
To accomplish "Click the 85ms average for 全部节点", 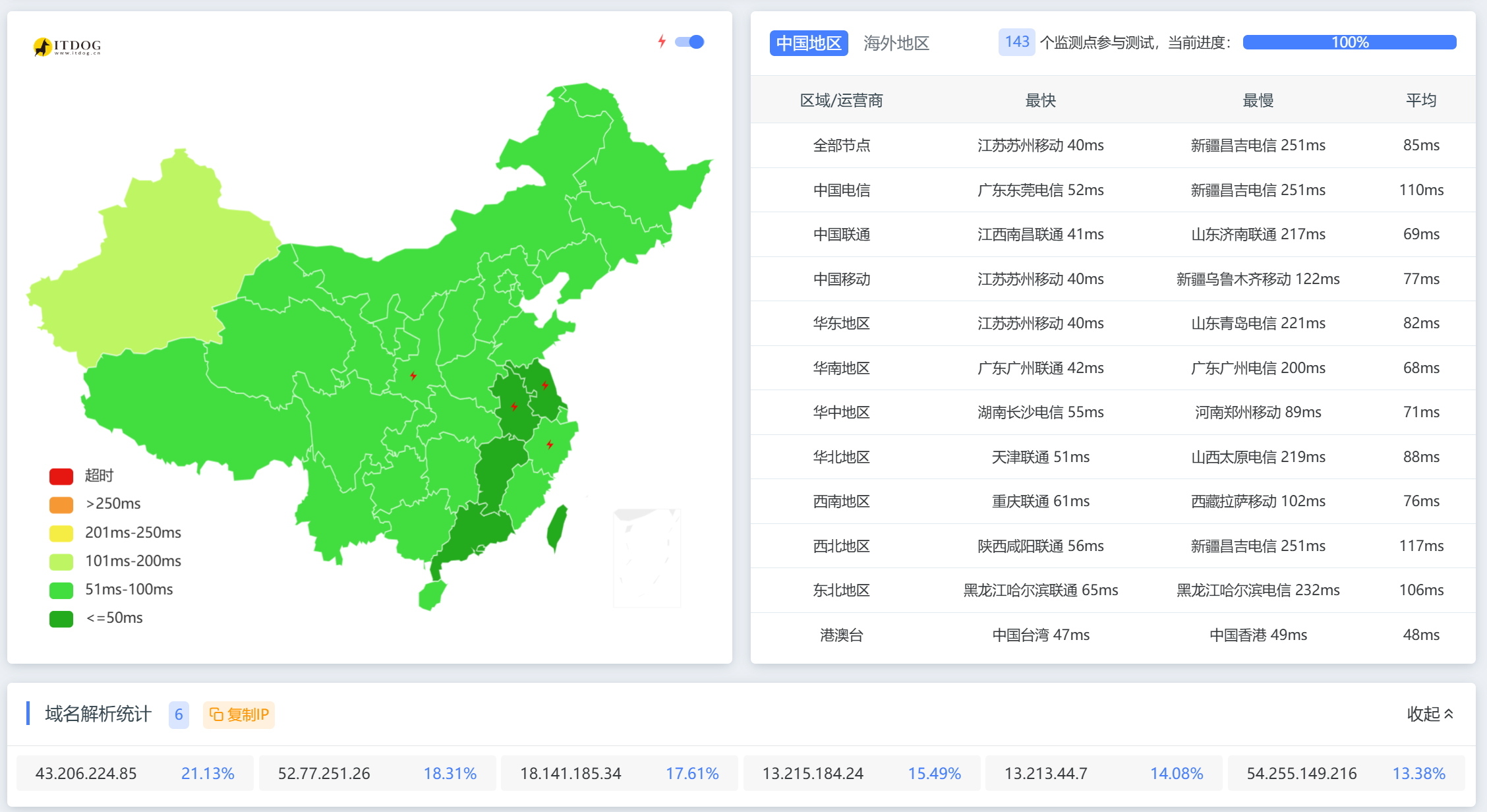I will (x=1421, y=145).
